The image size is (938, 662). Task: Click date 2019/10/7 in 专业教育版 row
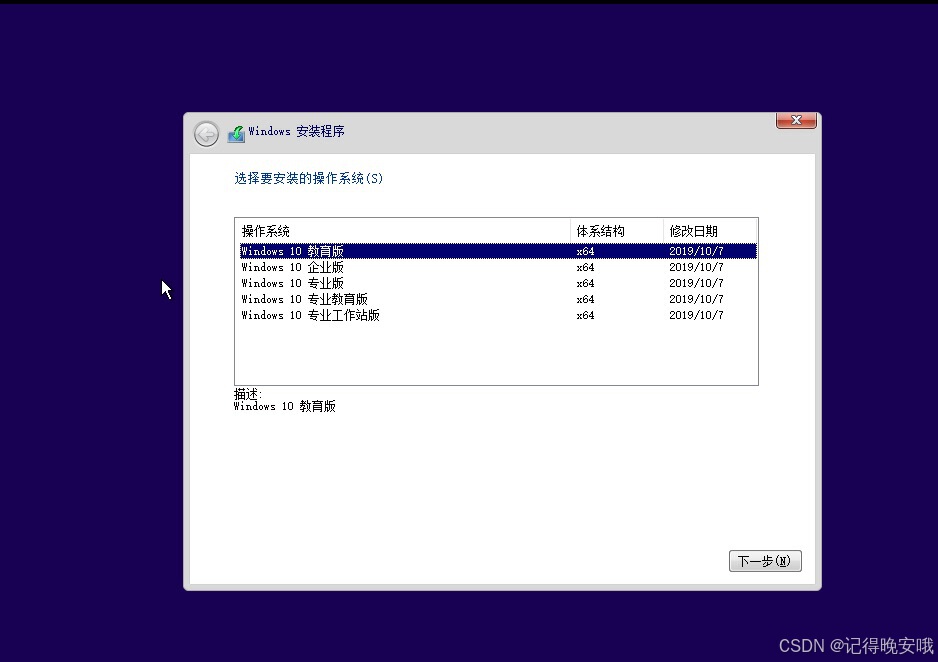[x=696, y=299]
